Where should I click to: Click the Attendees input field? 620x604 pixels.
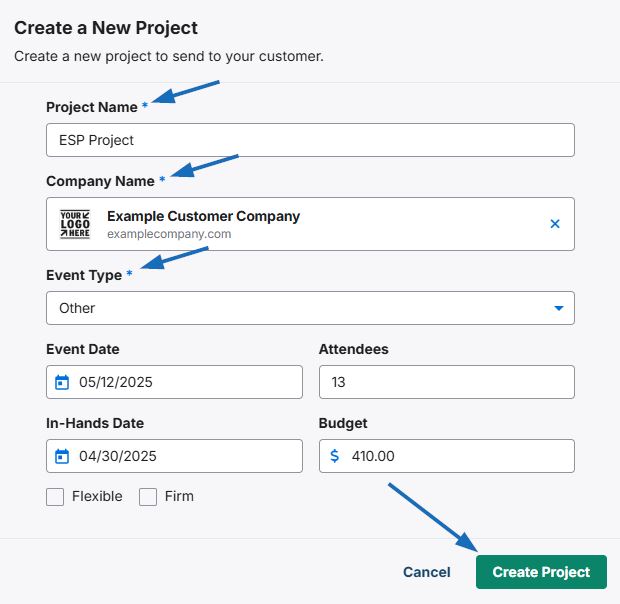[446, 382]
